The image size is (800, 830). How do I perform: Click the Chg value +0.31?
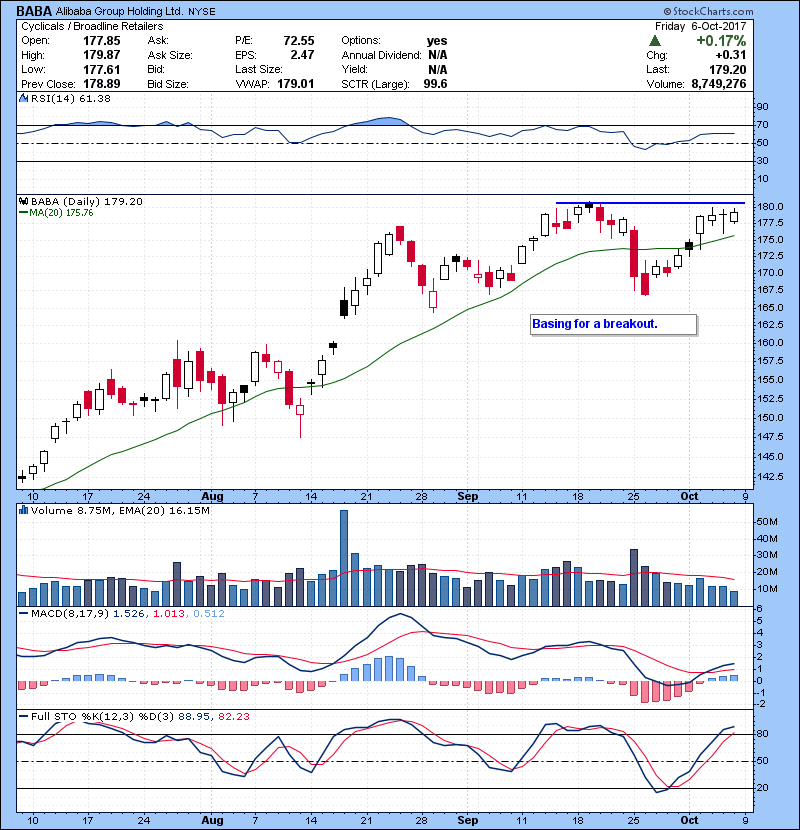(731, 55)
